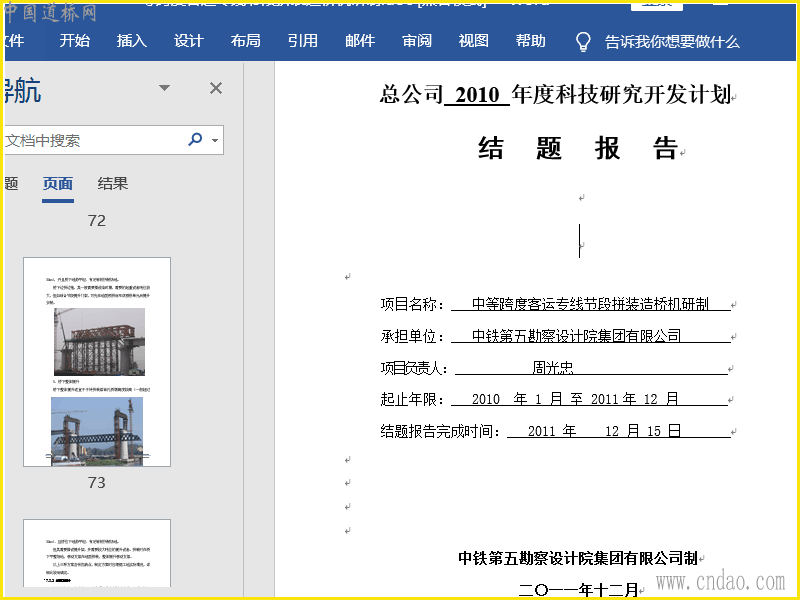800x600 pixels.
Task: Open the 插入 ribbon tab
Action: point(132,41)
